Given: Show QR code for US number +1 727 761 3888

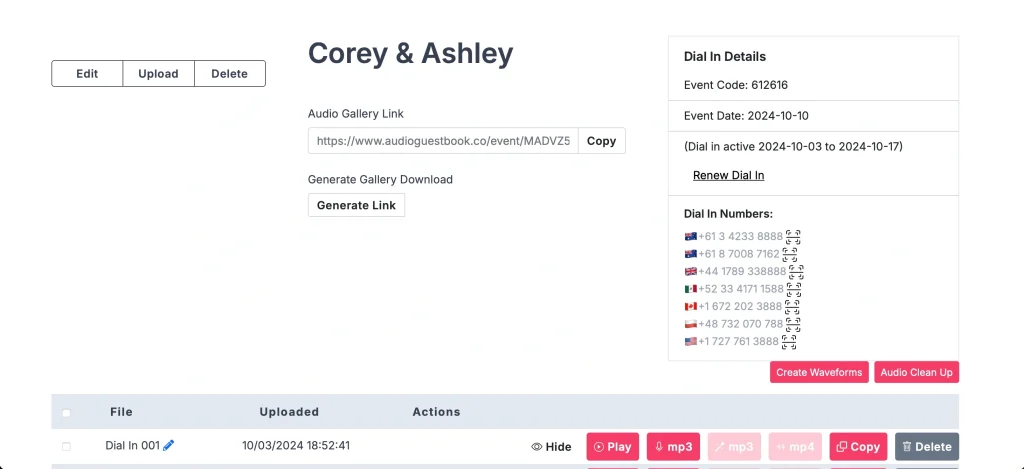Looking at the screenshot, I should (788, 342).
